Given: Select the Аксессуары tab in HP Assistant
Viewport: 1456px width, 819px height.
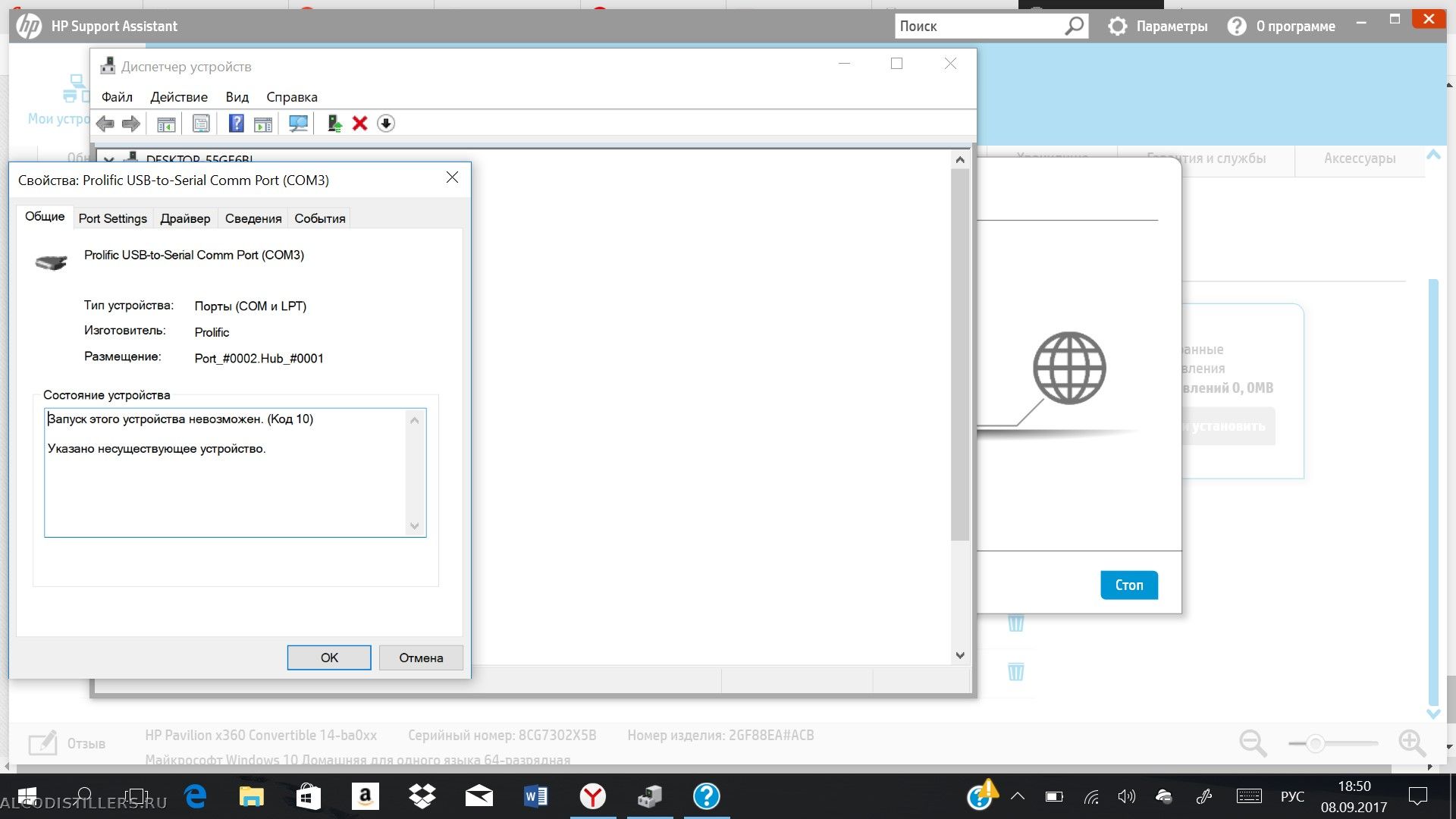Looking at the screenshot, I should tap(1360, 158).
